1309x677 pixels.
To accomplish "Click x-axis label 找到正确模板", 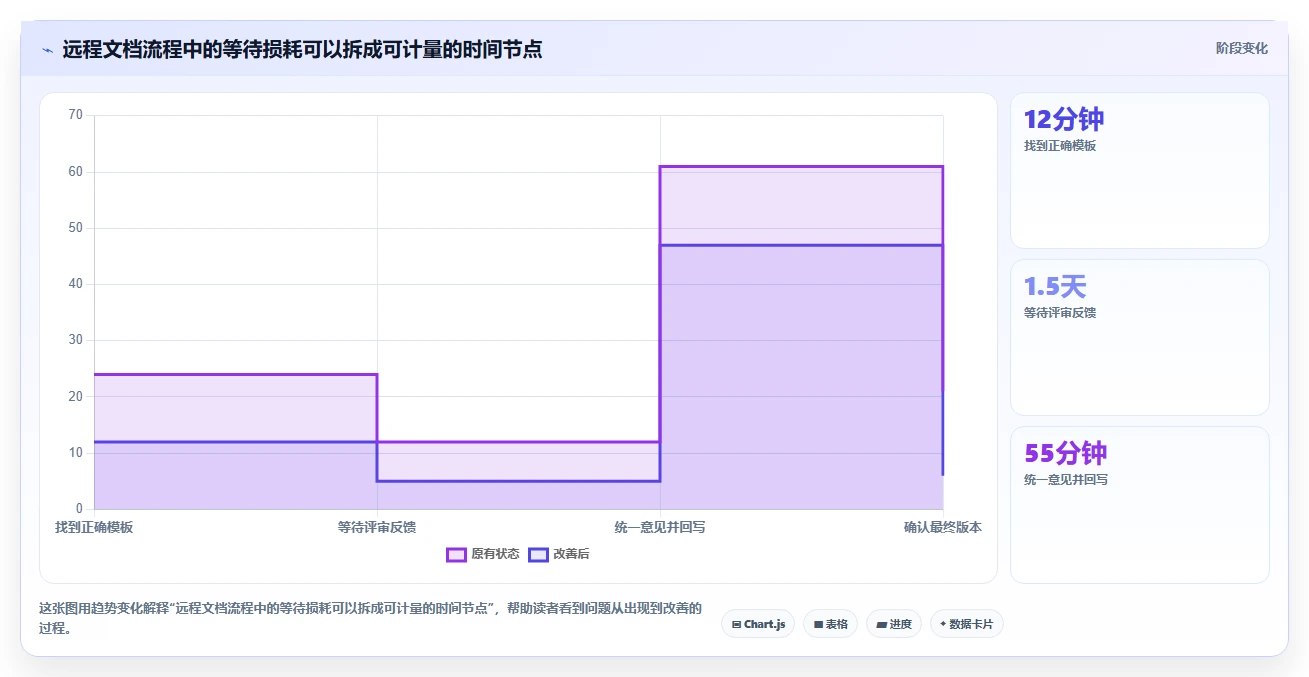I will click(x=94, y=527).
